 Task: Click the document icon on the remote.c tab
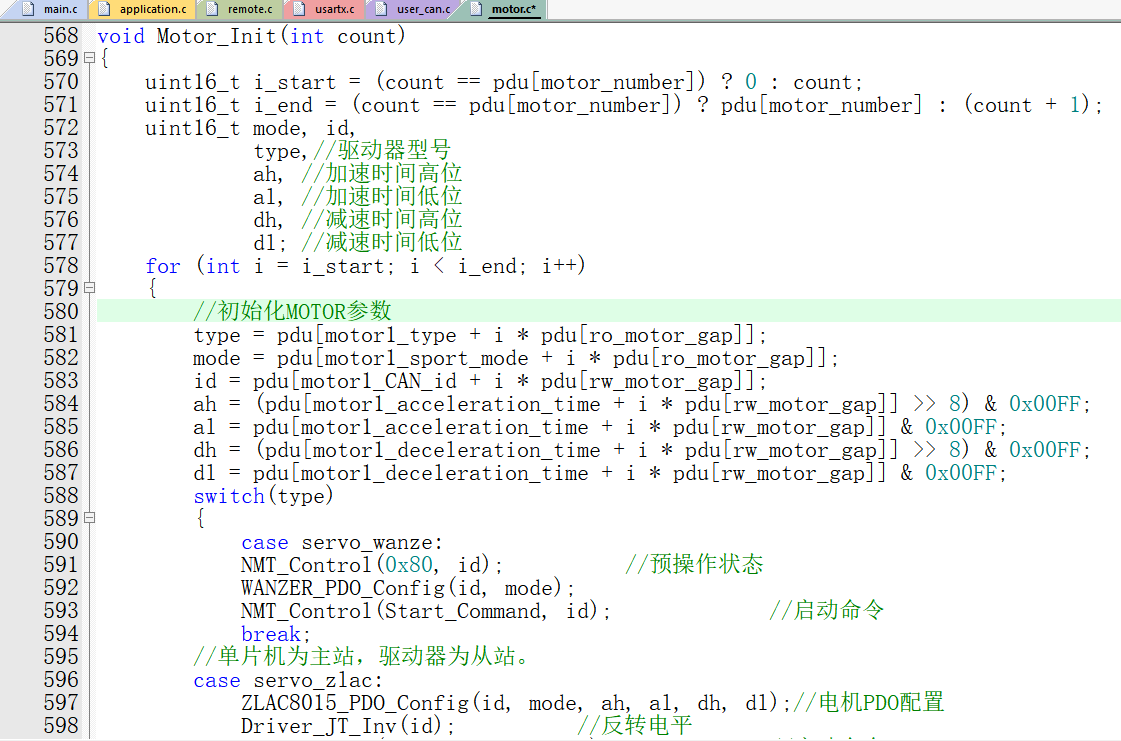pyautogui.click(x=210, y=9)
